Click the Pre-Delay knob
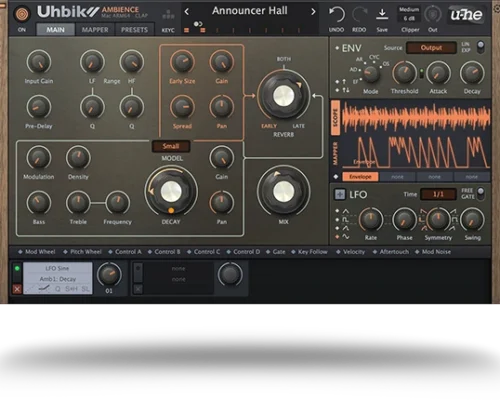The width and height of the screenshot is (500, 400). pos(39,107)
